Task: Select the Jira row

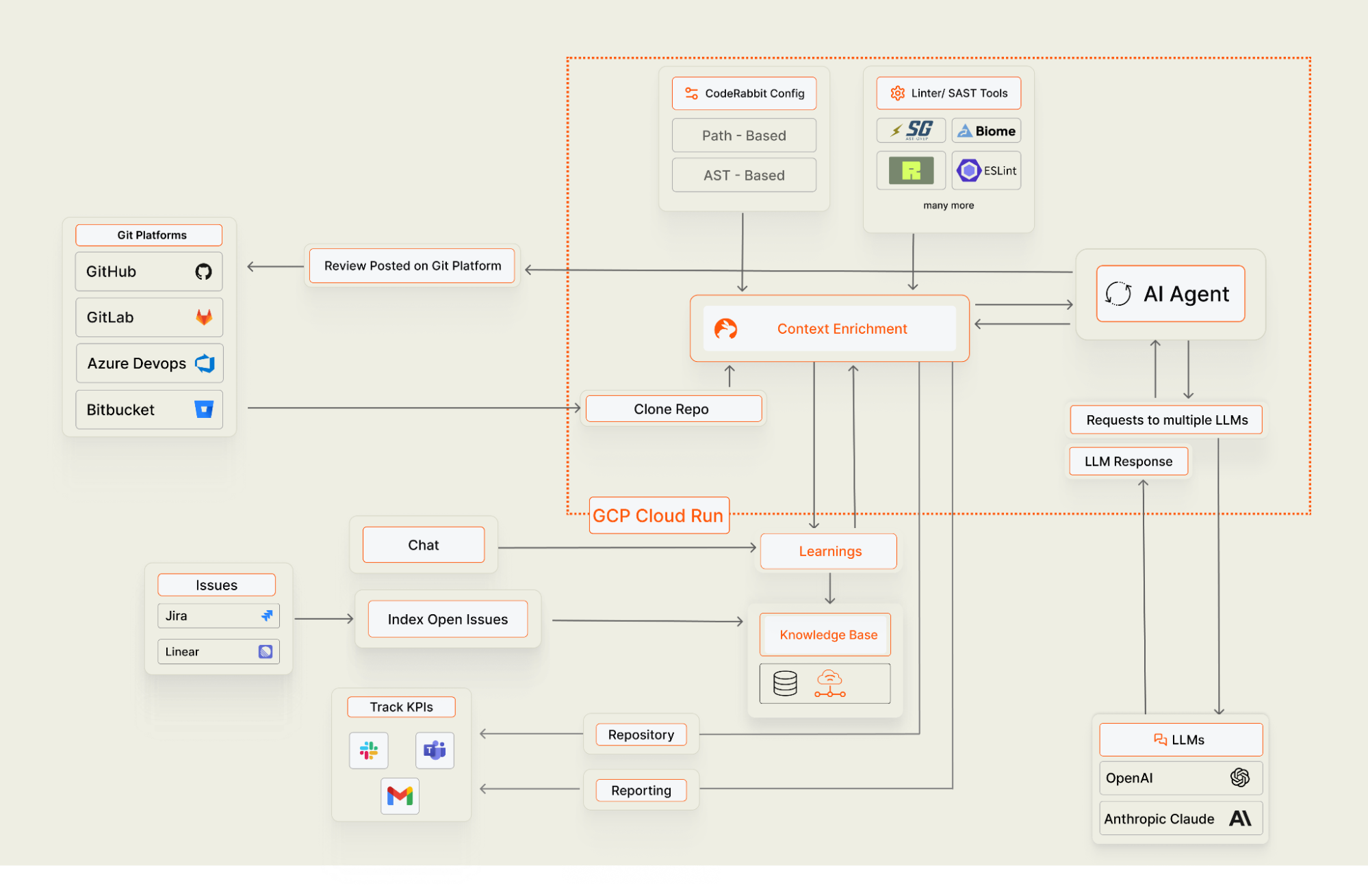Action: click(218, 616)
